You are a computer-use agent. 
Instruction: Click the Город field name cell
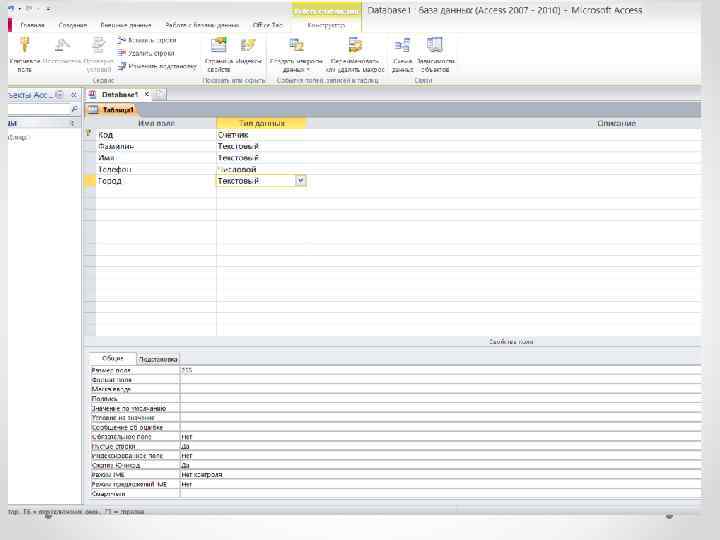156,180
